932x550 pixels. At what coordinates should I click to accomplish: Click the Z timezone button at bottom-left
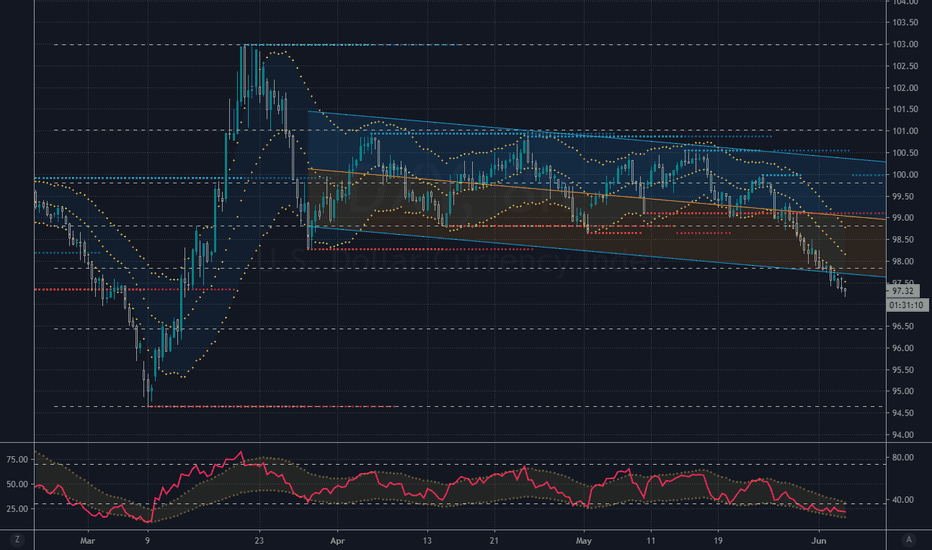[x=17, y=540]
